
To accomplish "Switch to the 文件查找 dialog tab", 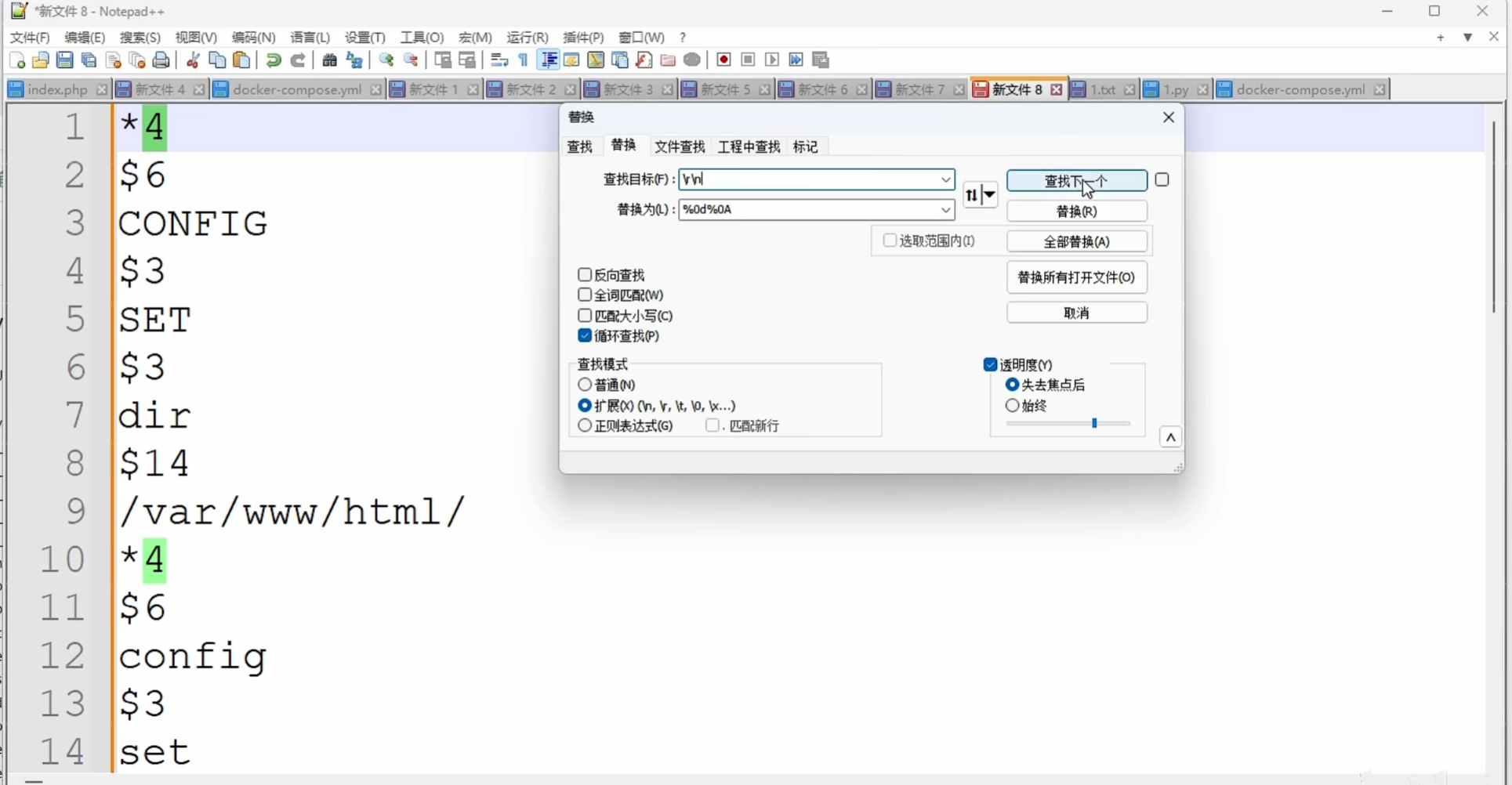I will [x=680, y=147].
